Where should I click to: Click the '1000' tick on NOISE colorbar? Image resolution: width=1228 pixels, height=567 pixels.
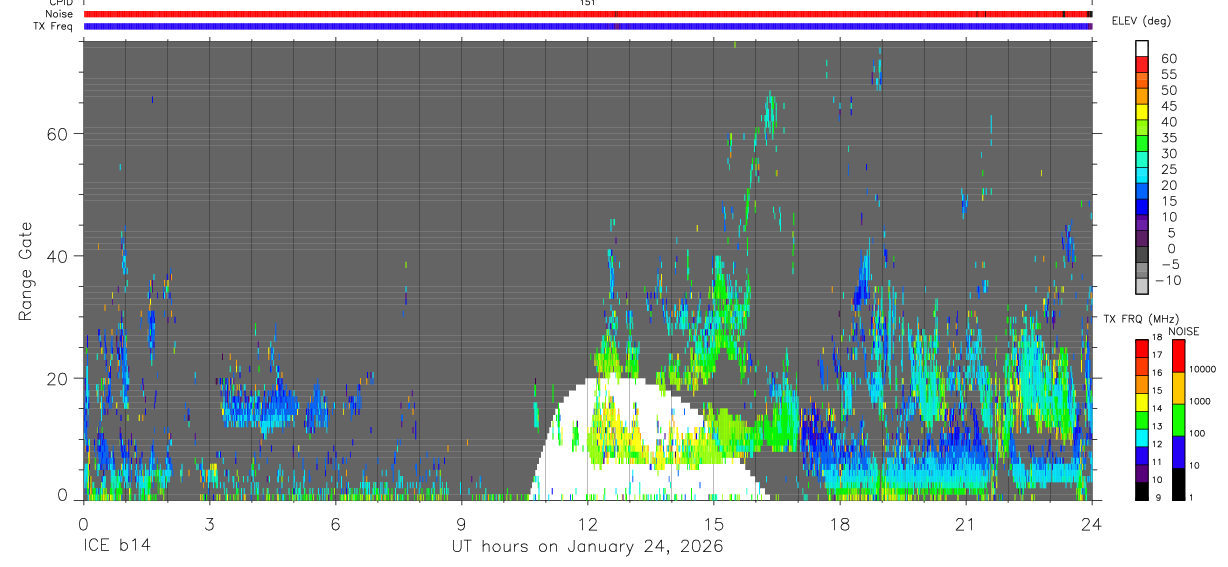click(x=1199, y=402)
